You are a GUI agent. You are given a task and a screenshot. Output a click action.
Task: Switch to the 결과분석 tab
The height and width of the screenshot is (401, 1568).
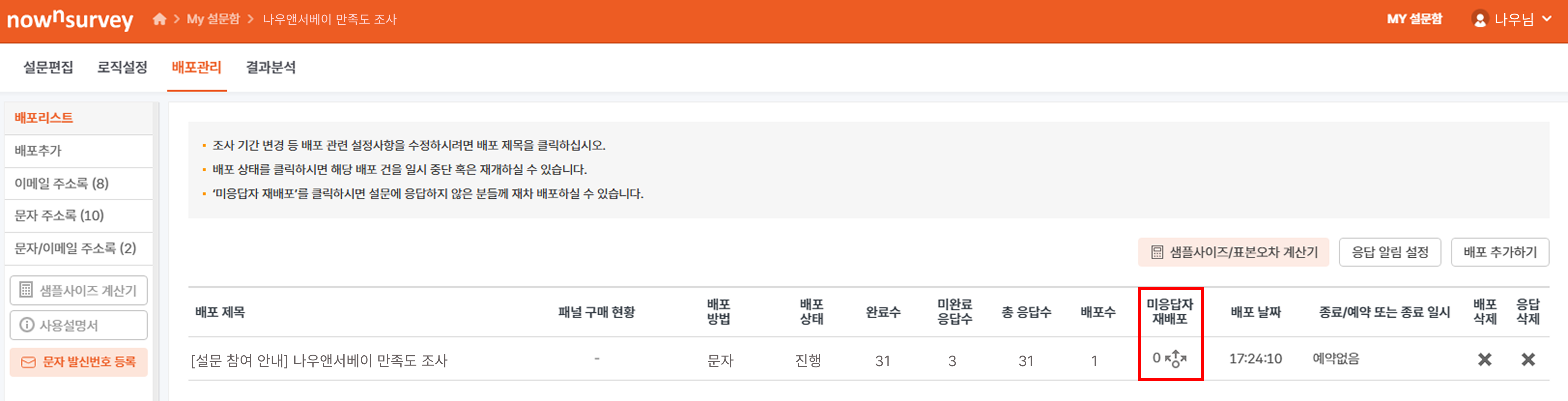(271, 67)
